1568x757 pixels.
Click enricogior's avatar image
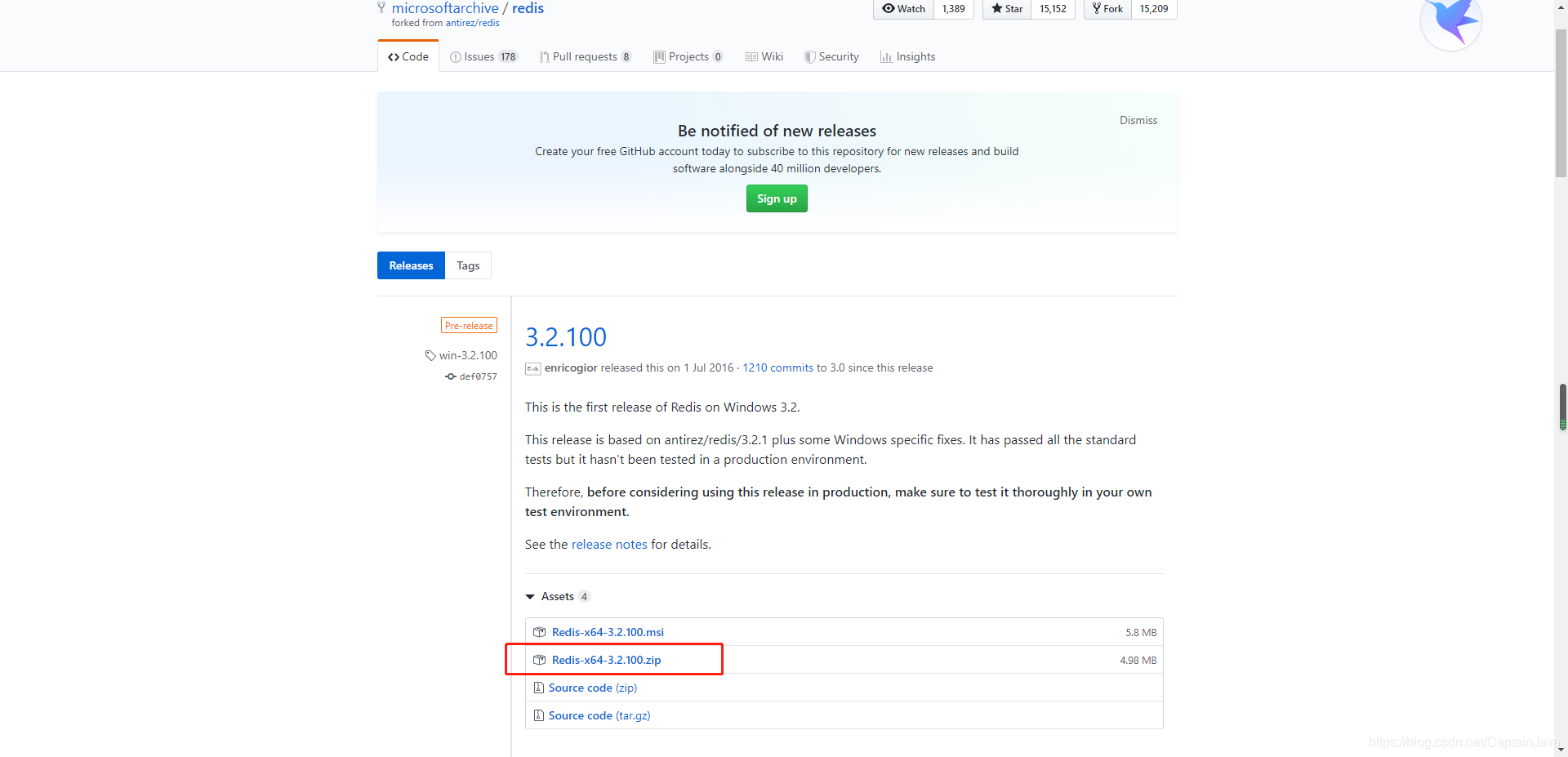pos(532,368)
